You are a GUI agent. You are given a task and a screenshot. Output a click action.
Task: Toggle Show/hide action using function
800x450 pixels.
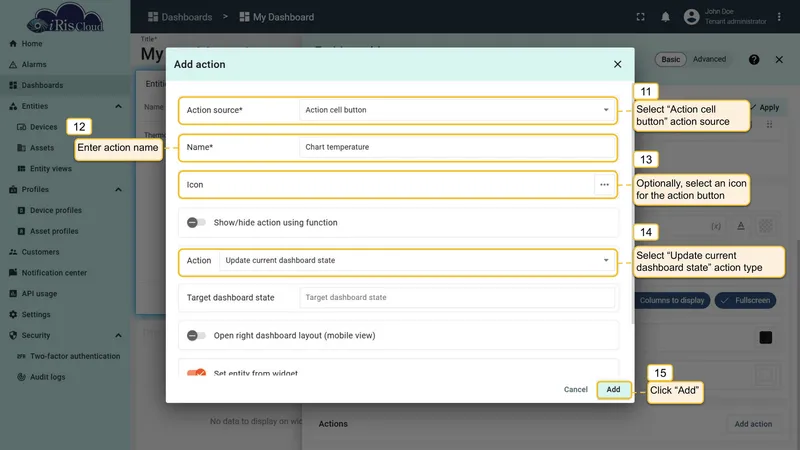click(196, 222)
